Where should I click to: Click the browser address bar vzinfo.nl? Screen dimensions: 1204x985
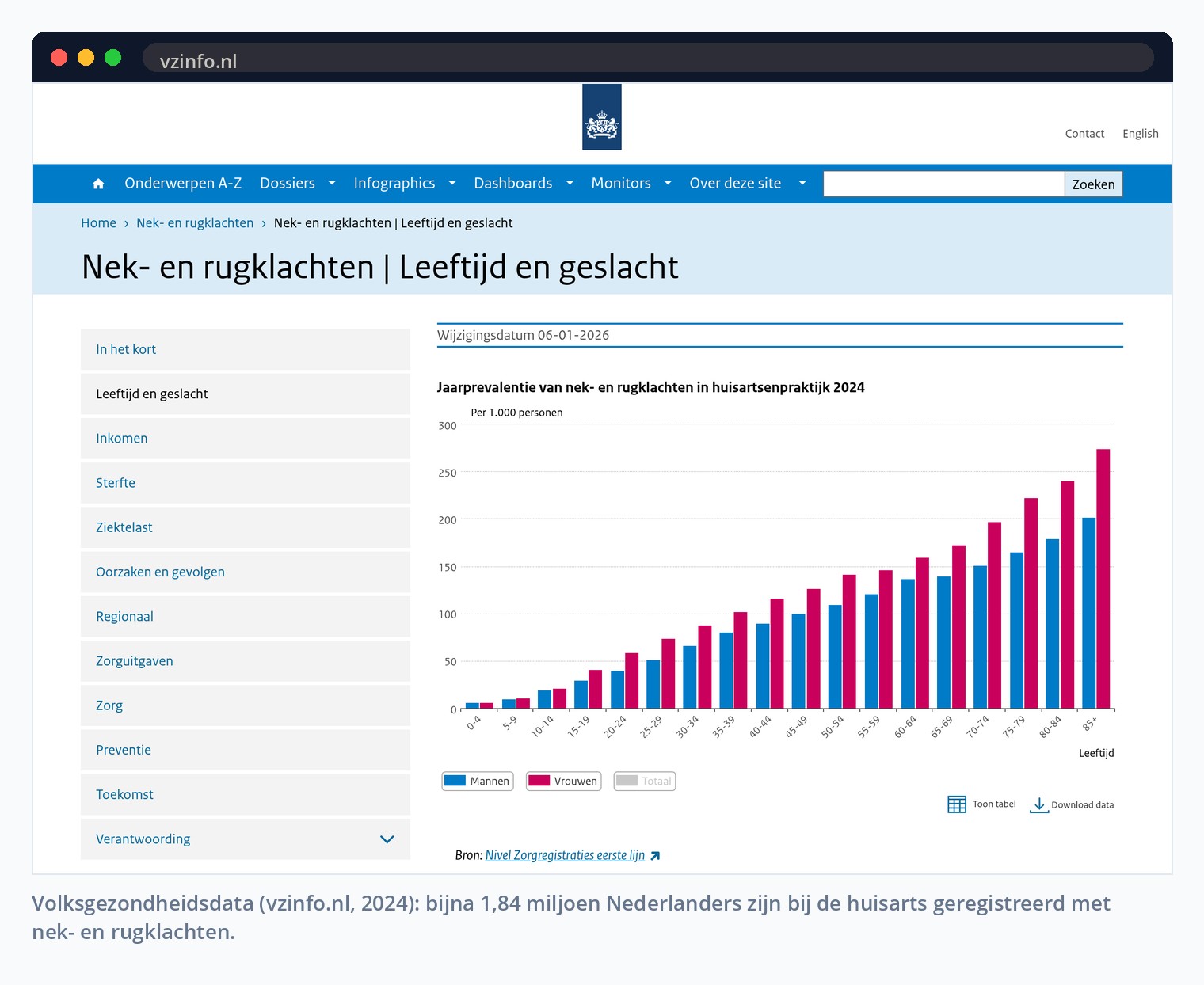click(x=648, y=58)
